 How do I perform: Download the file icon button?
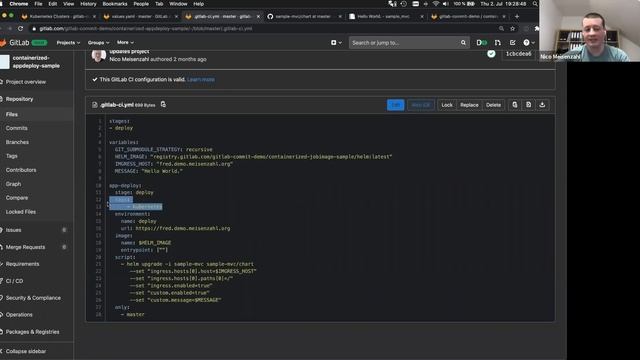click(542, 105)
